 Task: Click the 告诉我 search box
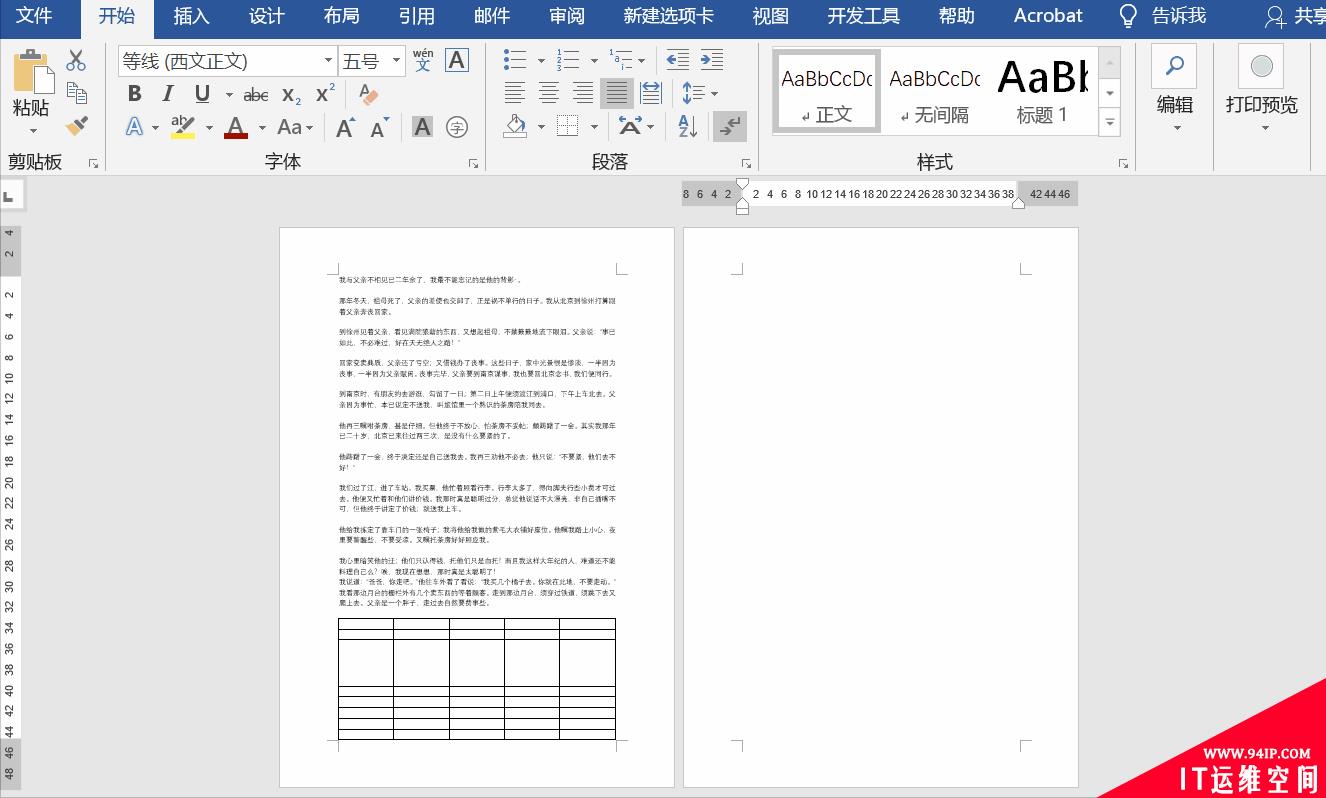tap(1163, 16)
